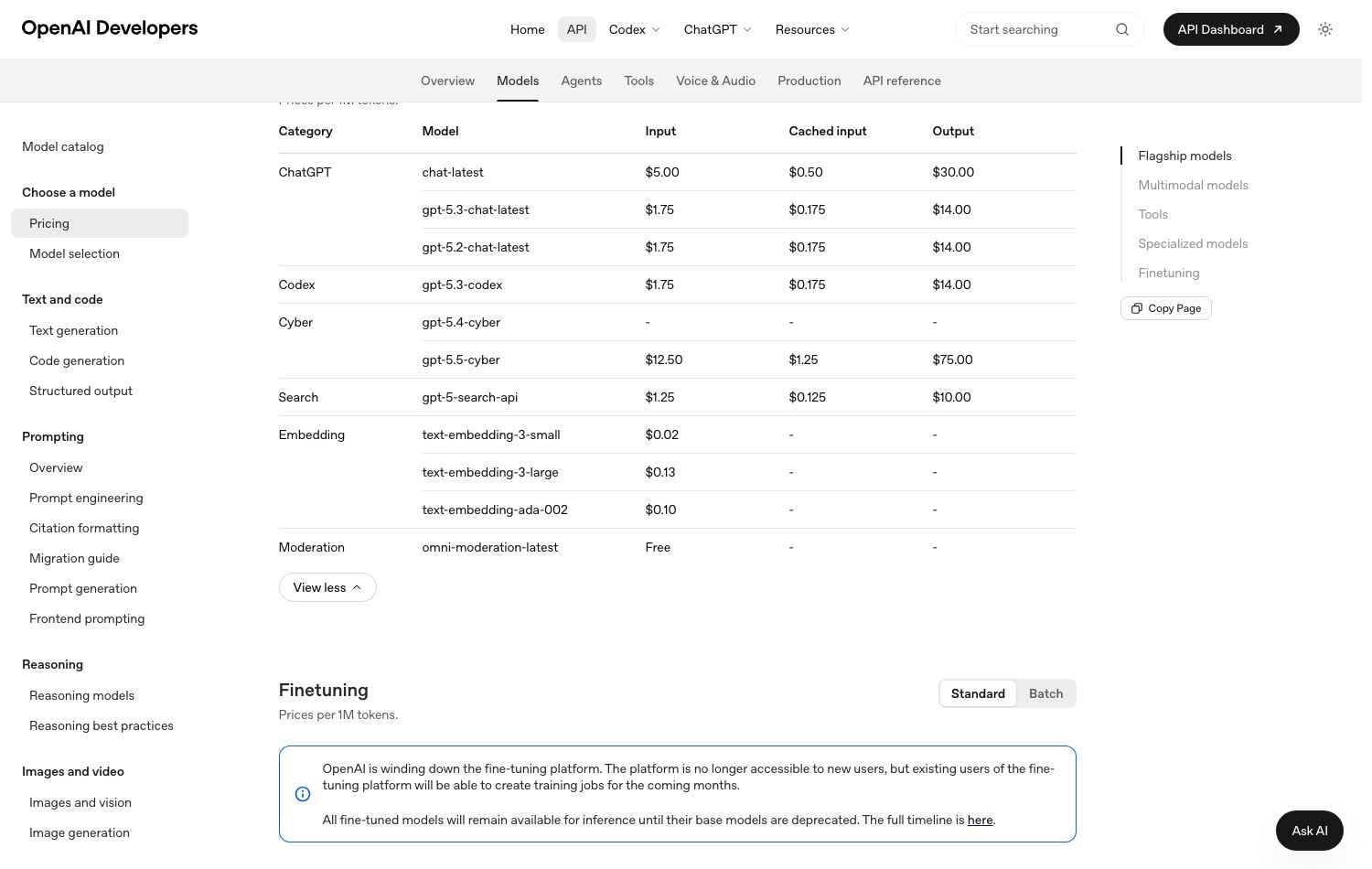The image size is (1372, 869).
Task: Click the Finetuning section heading
Action: pyautogui.click(x=324, y=690)
